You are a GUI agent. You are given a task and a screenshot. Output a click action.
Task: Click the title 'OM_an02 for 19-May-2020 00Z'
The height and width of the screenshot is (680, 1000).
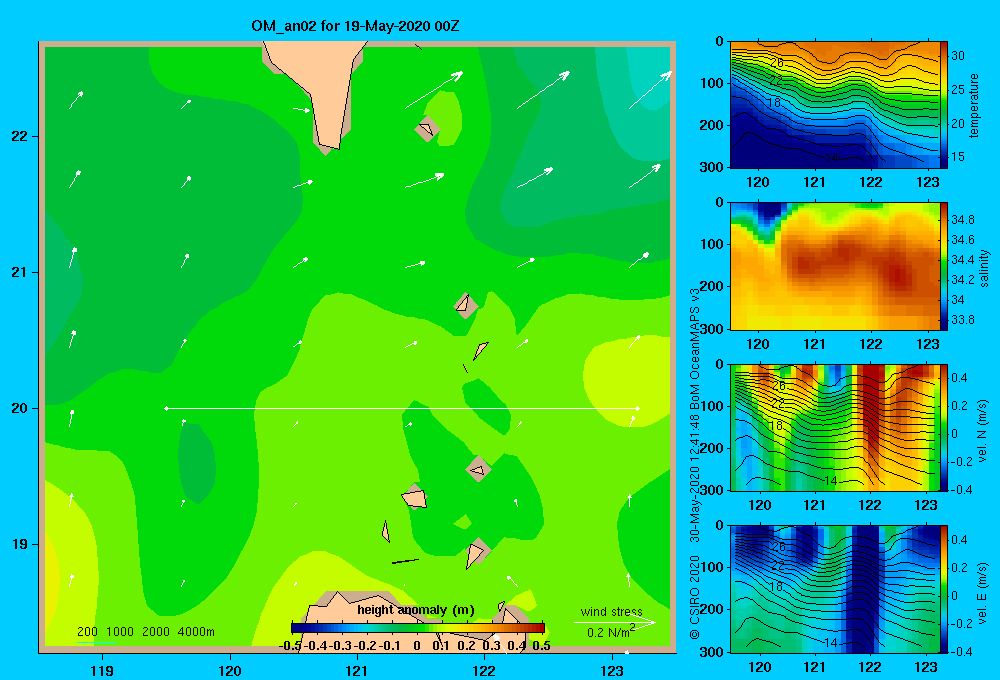coord(355,26)
